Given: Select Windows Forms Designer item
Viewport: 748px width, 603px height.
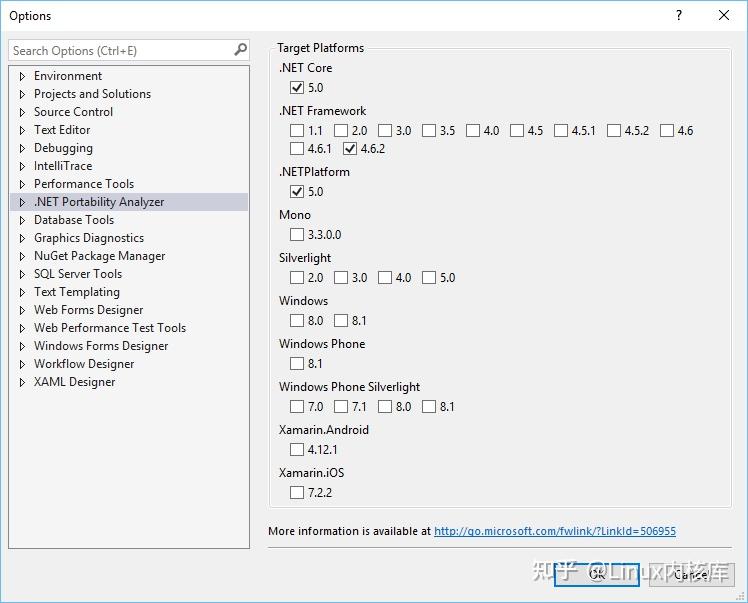Looking at the screenshot, I should [x=101, y=346].
